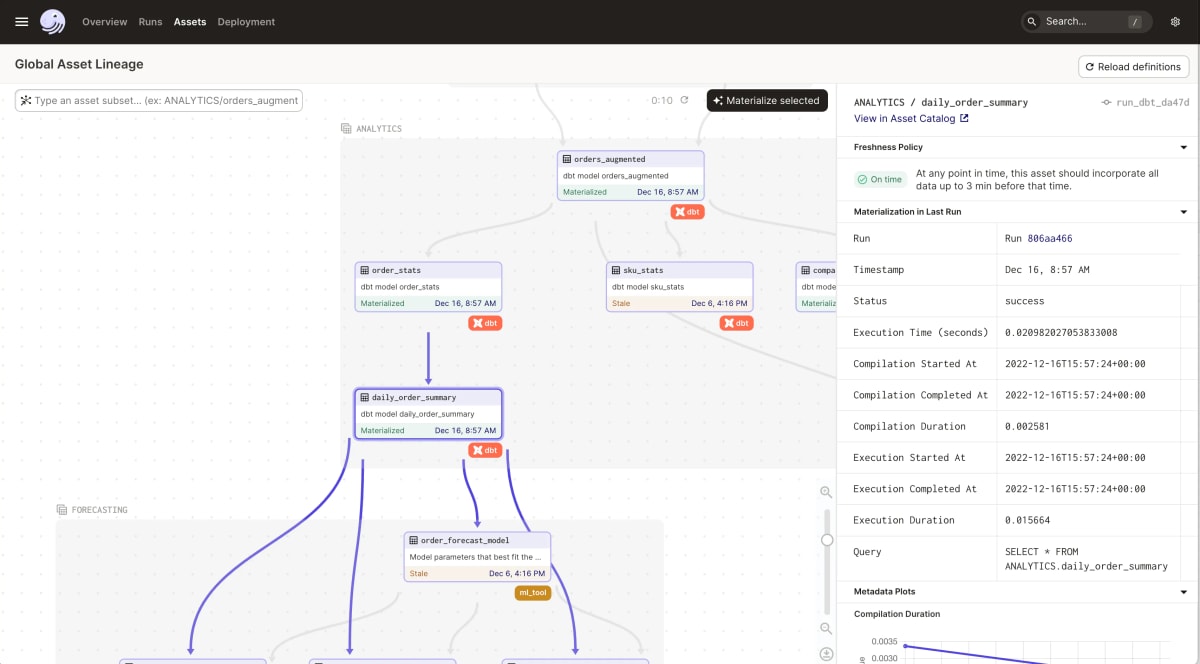Click the table icon on sku_stats node
This screenshot has width=1200, height=664.
pyautogui.click(x=616, y=270)
